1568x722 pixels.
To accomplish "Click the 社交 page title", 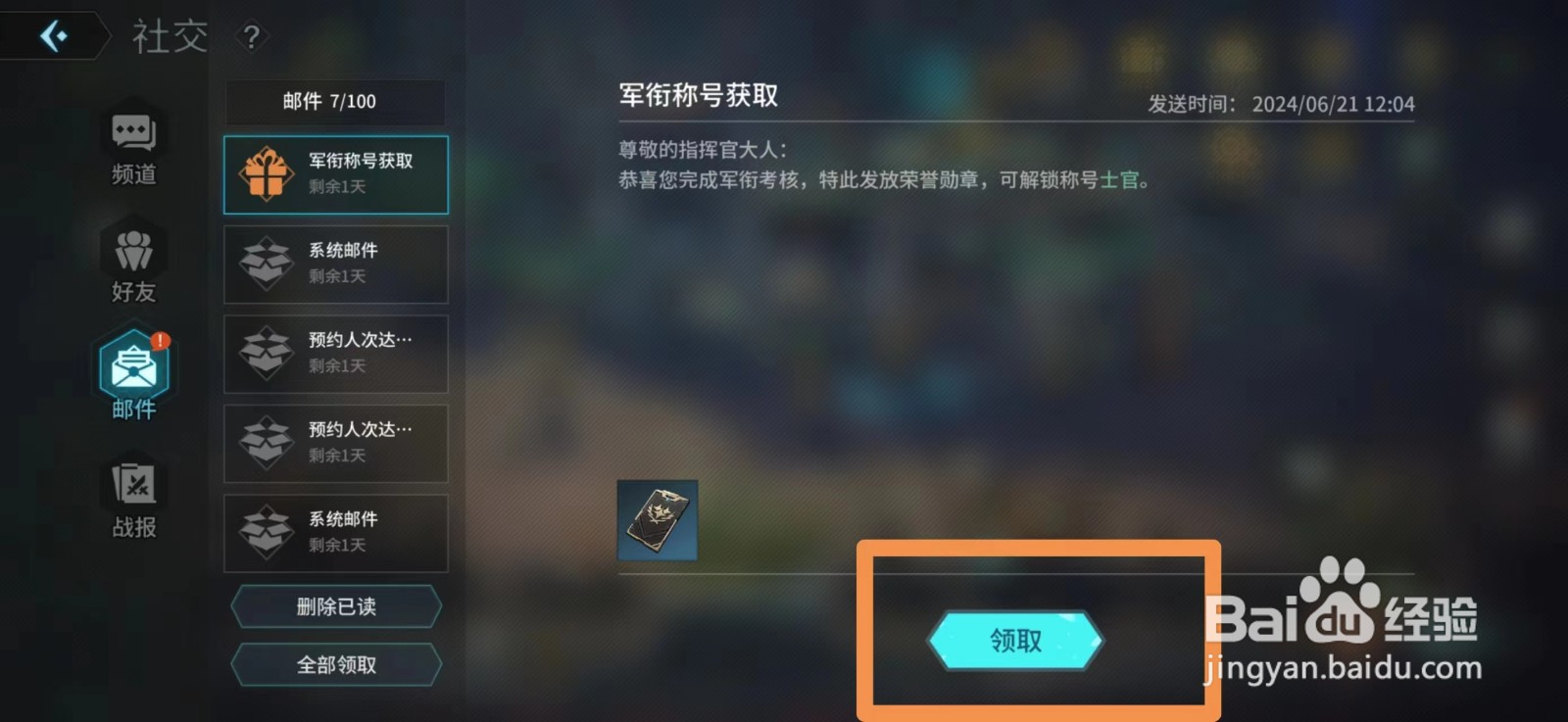I will (x=171, y=37).
